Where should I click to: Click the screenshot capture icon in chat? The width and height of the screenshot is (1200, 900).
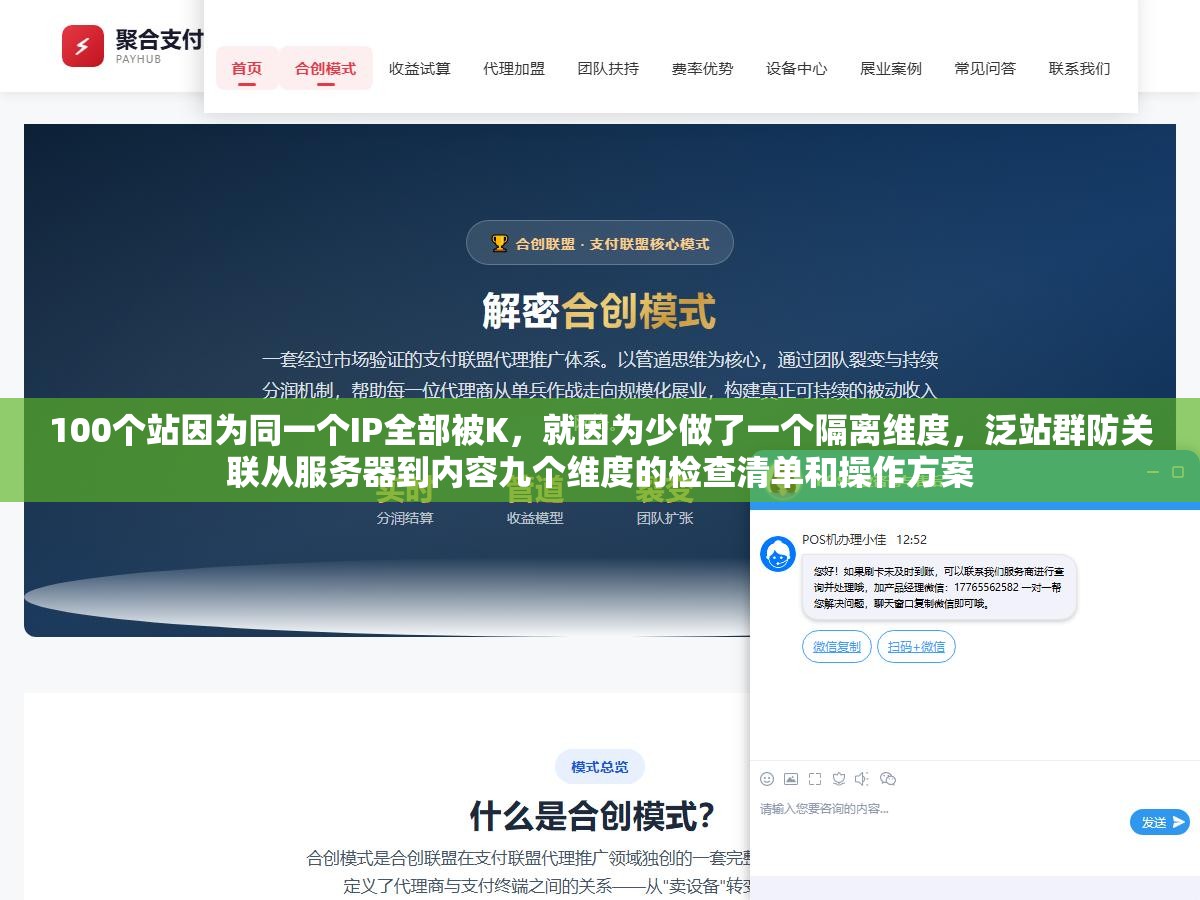click(815, 779)
